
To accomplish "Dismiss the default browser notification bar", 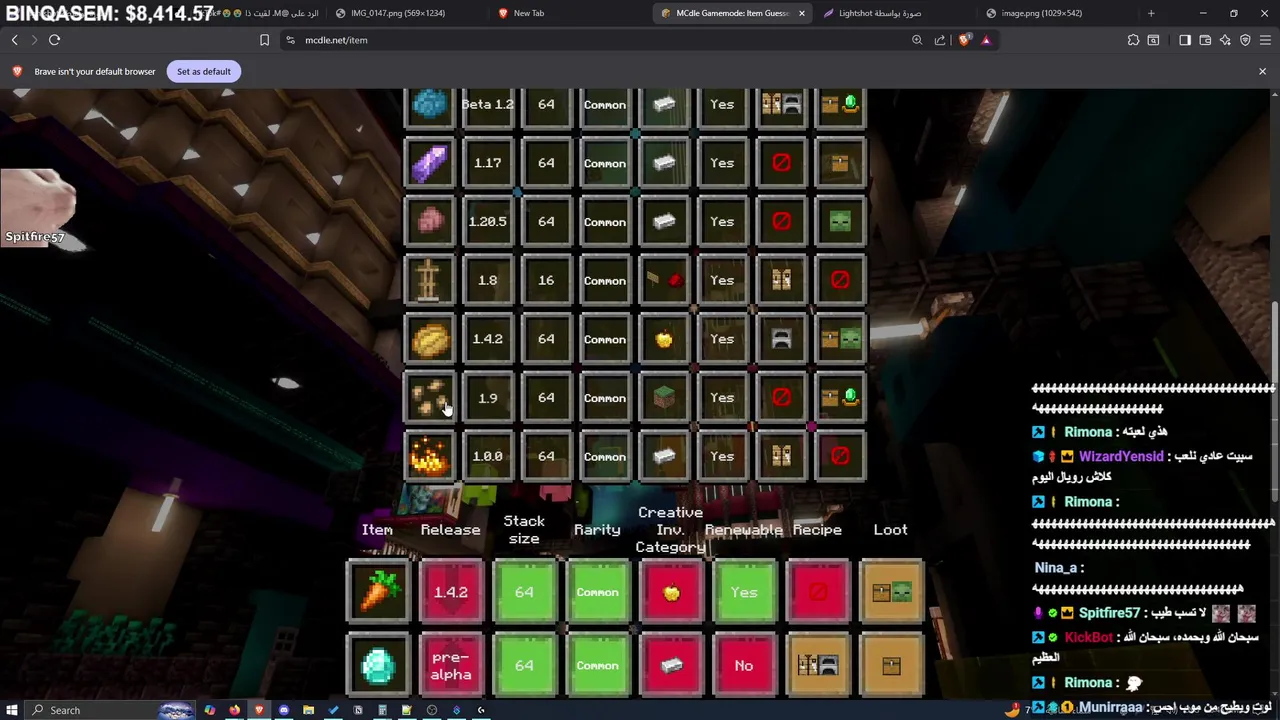I will pyautogui.click(x=1262, y=71).
